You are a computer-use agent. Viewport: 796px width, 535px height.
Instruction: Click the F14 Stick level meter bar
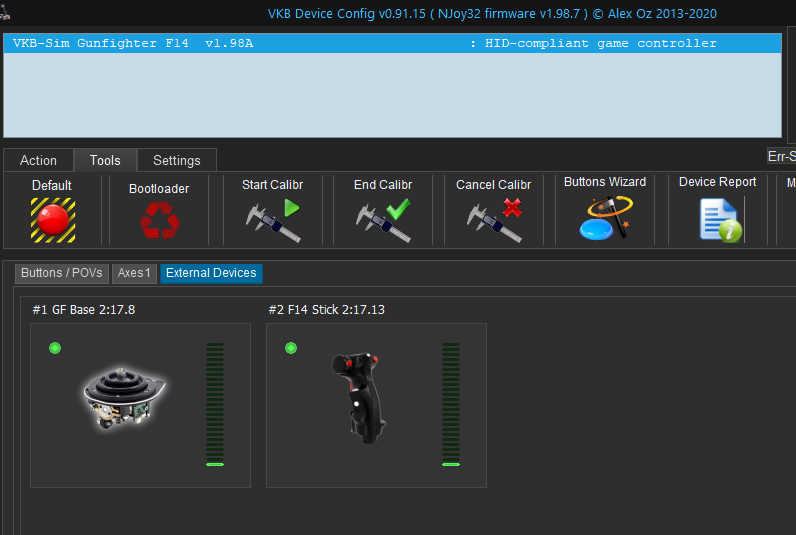pyautogui.click(x=451, y=405)
